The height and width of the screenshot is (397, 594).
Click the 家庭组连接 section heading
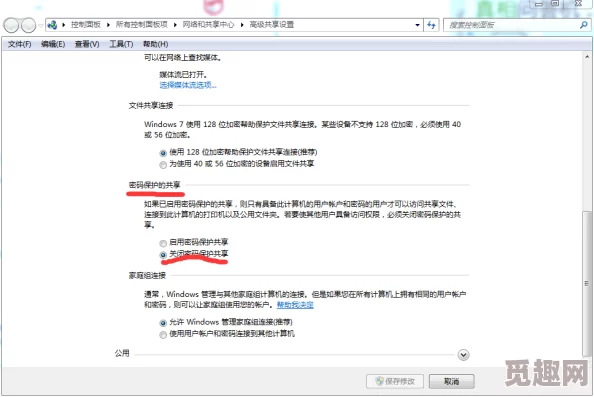(x=147, y=275)
